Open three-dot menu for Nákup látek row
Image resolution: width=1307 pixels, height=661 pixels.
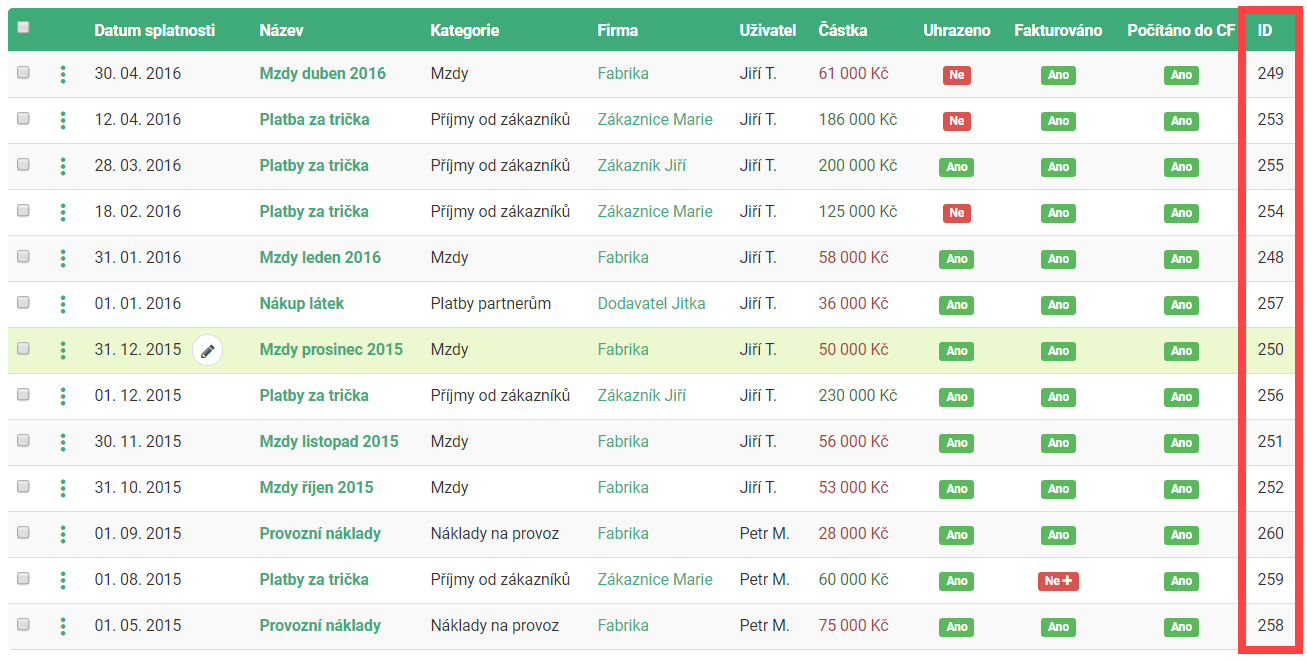[63, 304]
